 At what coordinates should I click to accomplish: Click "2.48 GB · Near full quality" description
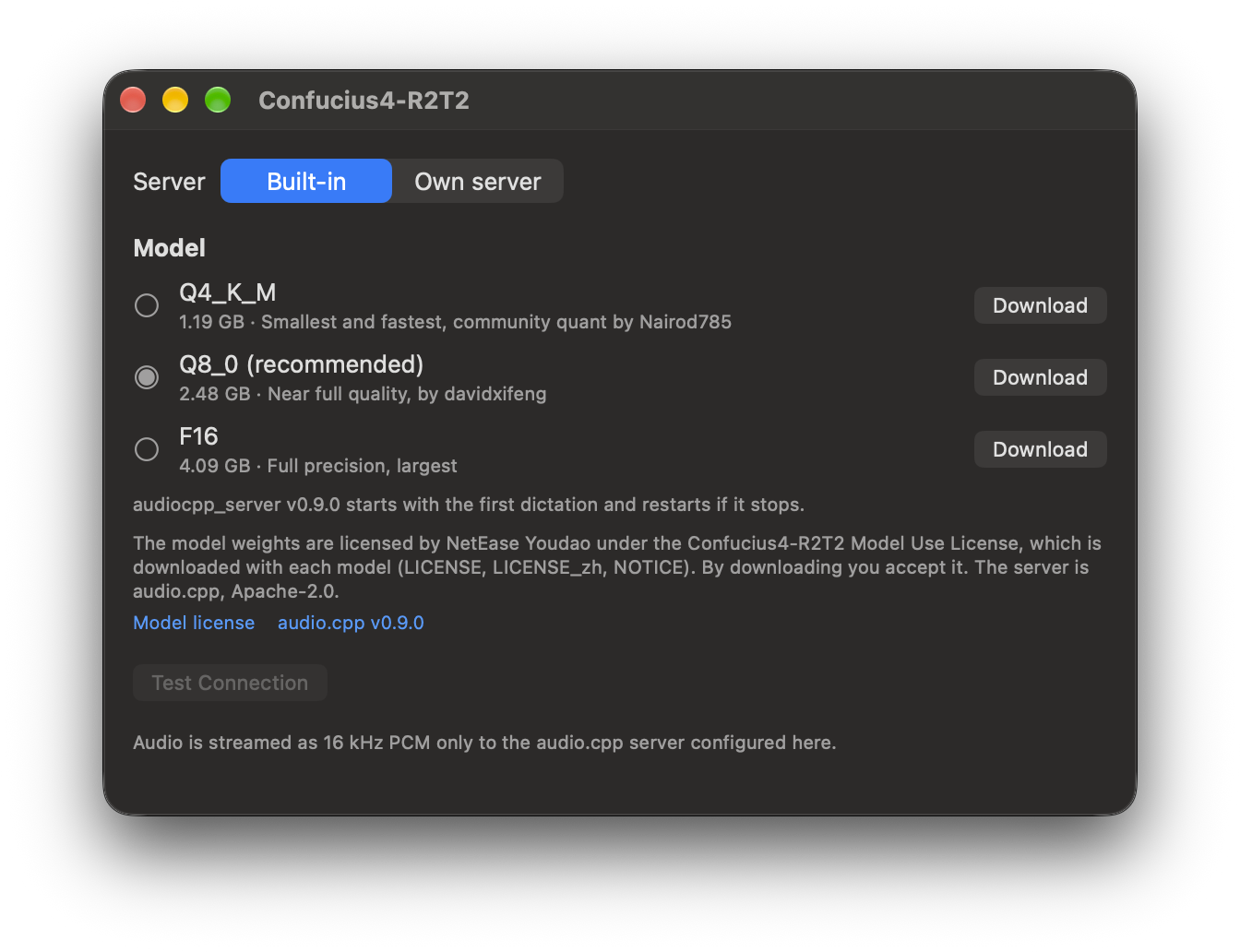point(363,394)
